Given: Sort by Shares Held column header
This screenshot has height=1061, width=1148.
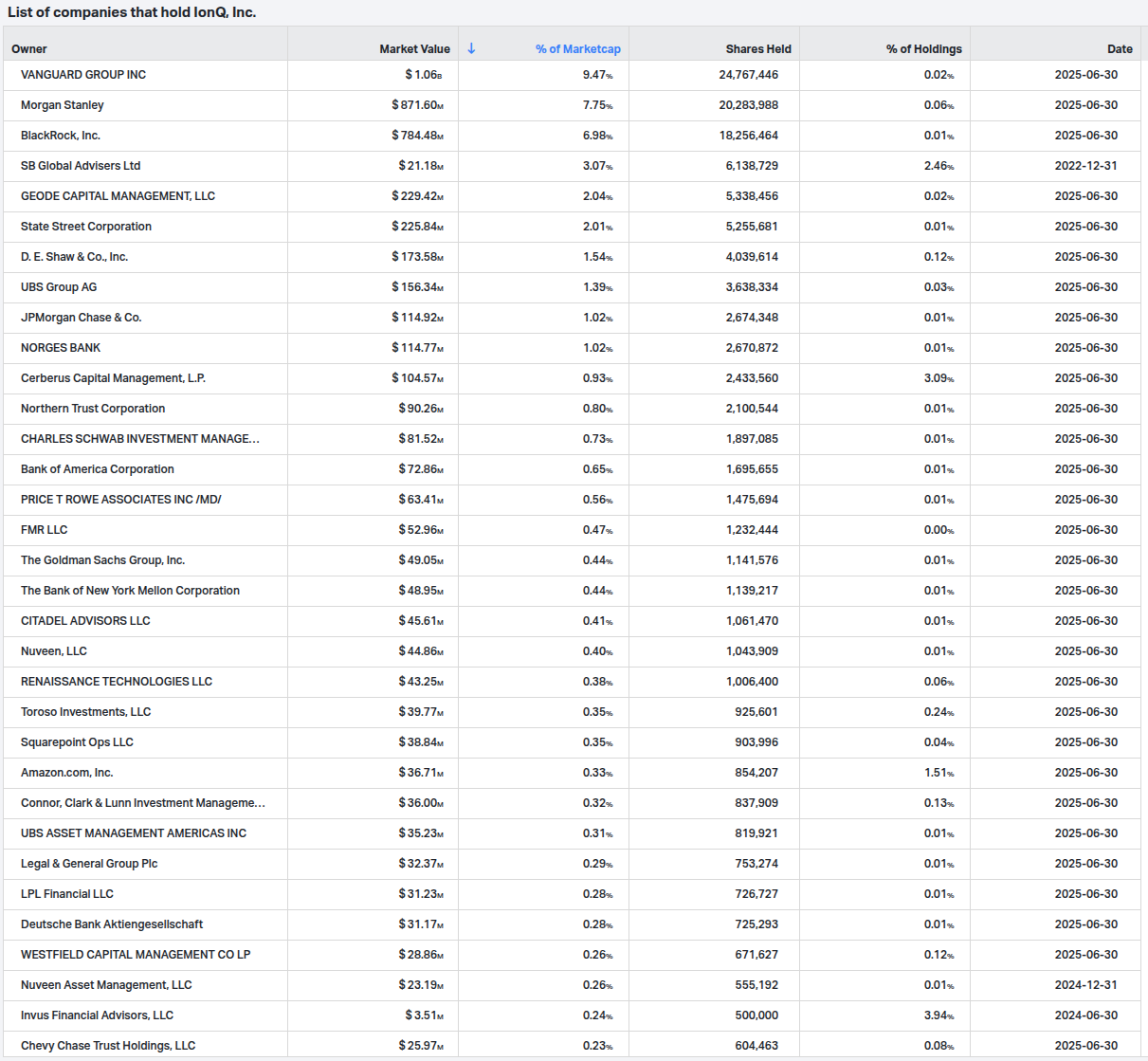Looking at the screenshot, I should point(758,49).
